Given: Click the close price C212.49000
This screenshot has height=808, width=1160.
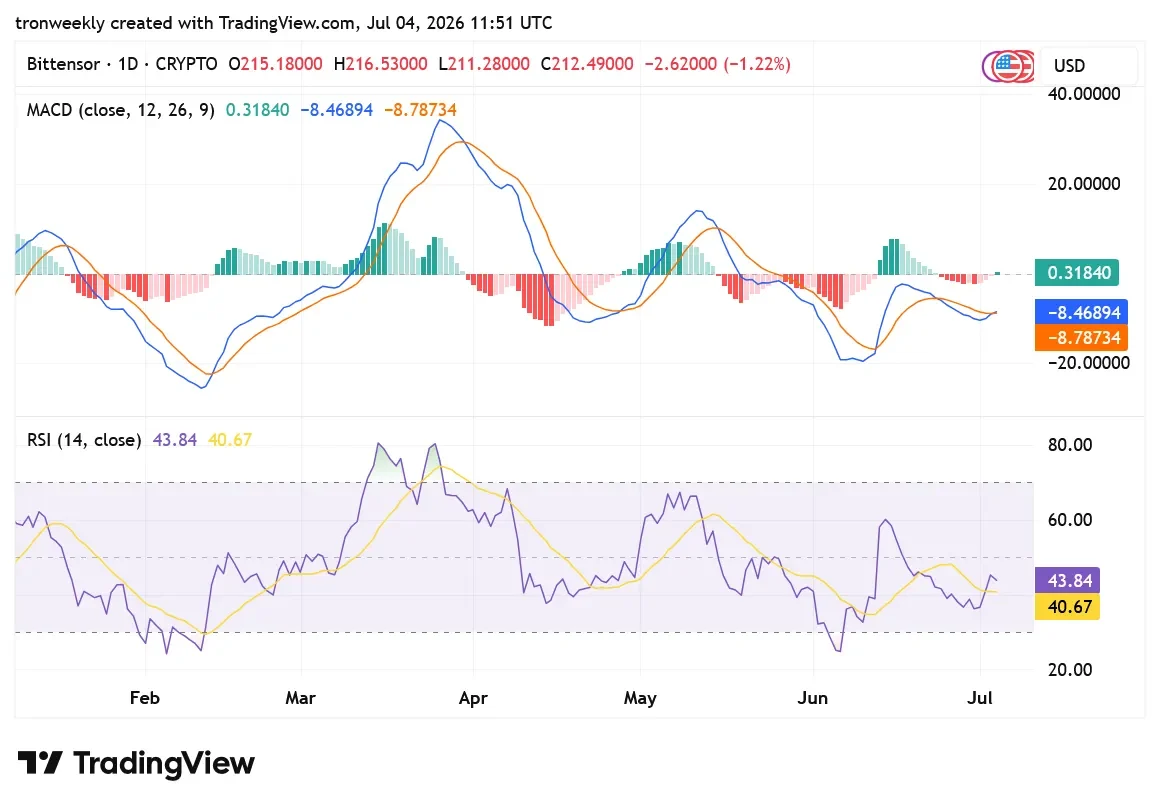Looking at the screenshot, I should [587, 64].
